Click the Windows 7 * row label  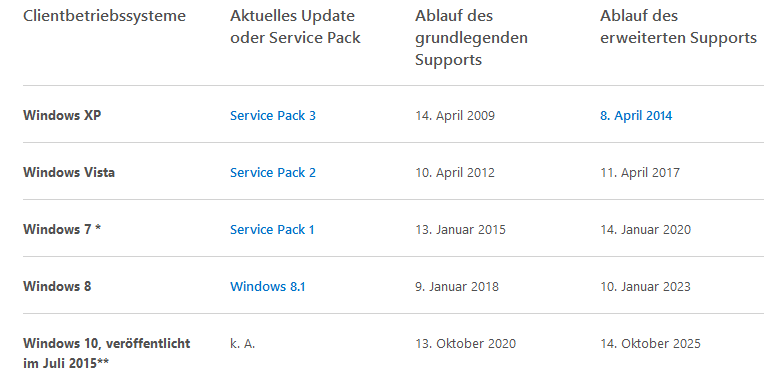pyautogui.click(x=62, y=229)
